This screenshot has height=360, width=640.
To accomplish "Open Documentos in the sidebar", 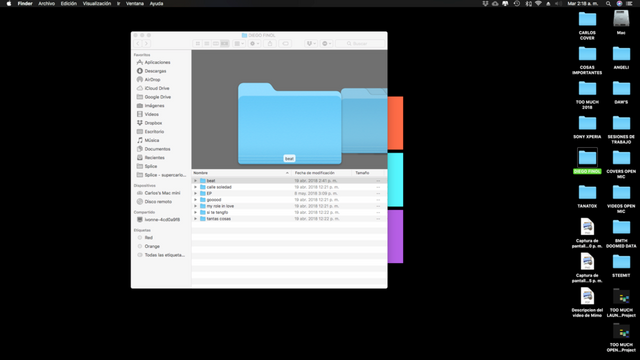I will [157, 149].
